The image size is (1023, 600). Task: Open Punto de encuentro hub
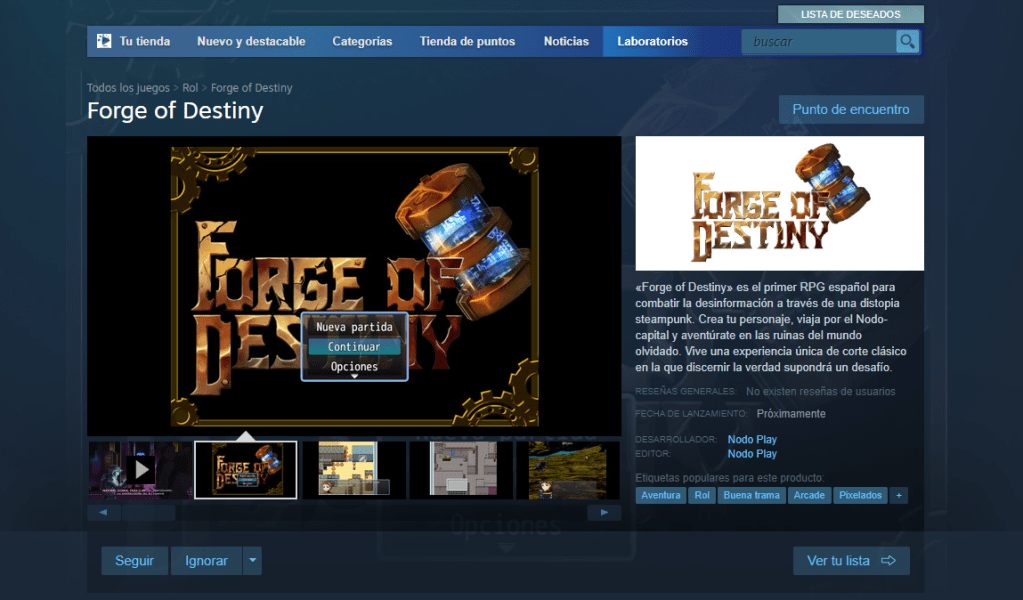pos(850,109)
